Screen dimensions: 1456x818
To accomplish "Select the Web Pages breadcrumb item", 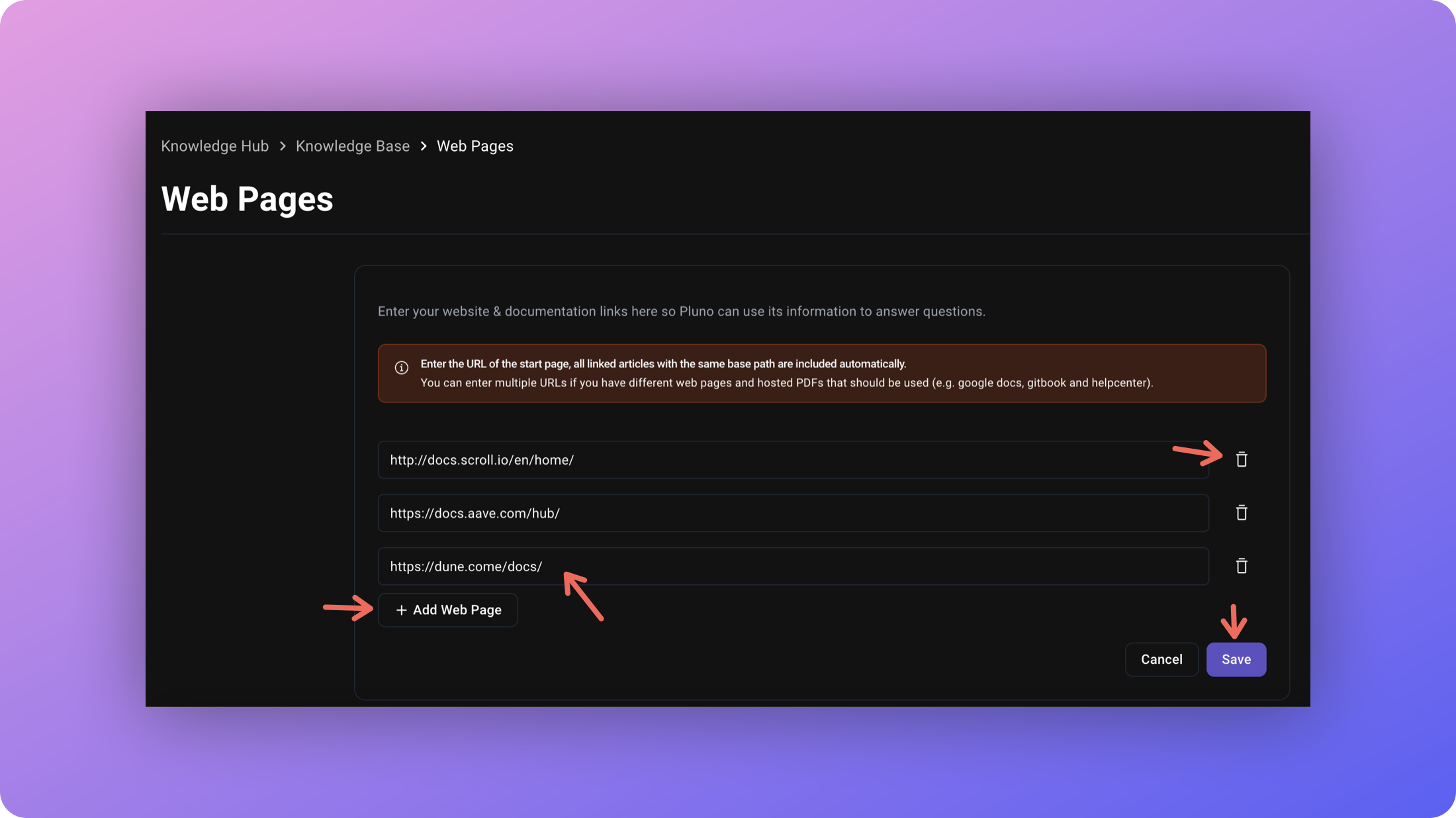I will (x=475, y=146).
